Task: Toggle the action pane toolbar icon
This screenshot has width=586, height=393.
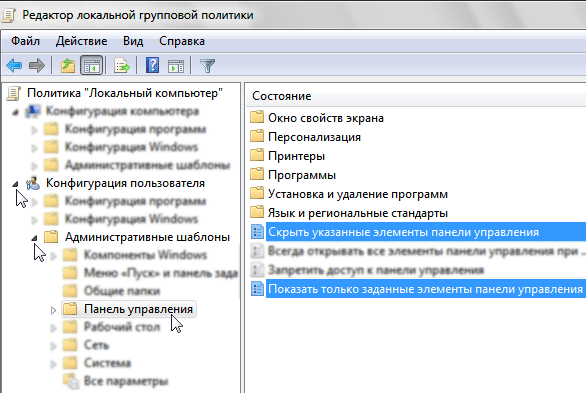Action: (176, 66)
